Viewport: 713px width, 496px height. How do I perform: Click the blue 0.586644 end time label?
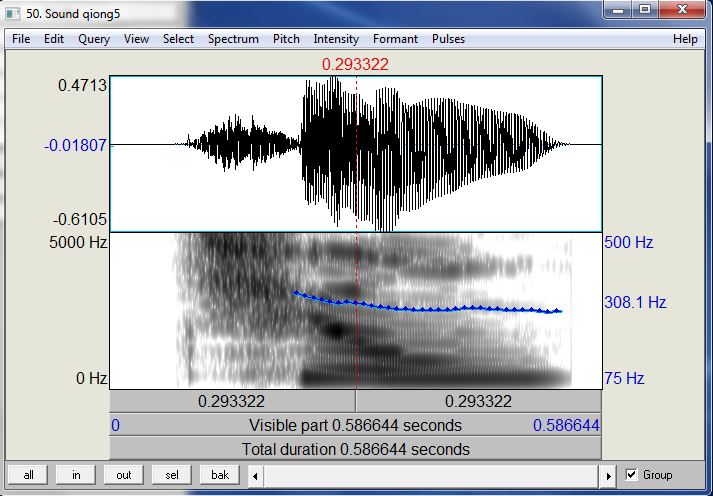pos(566,426)
